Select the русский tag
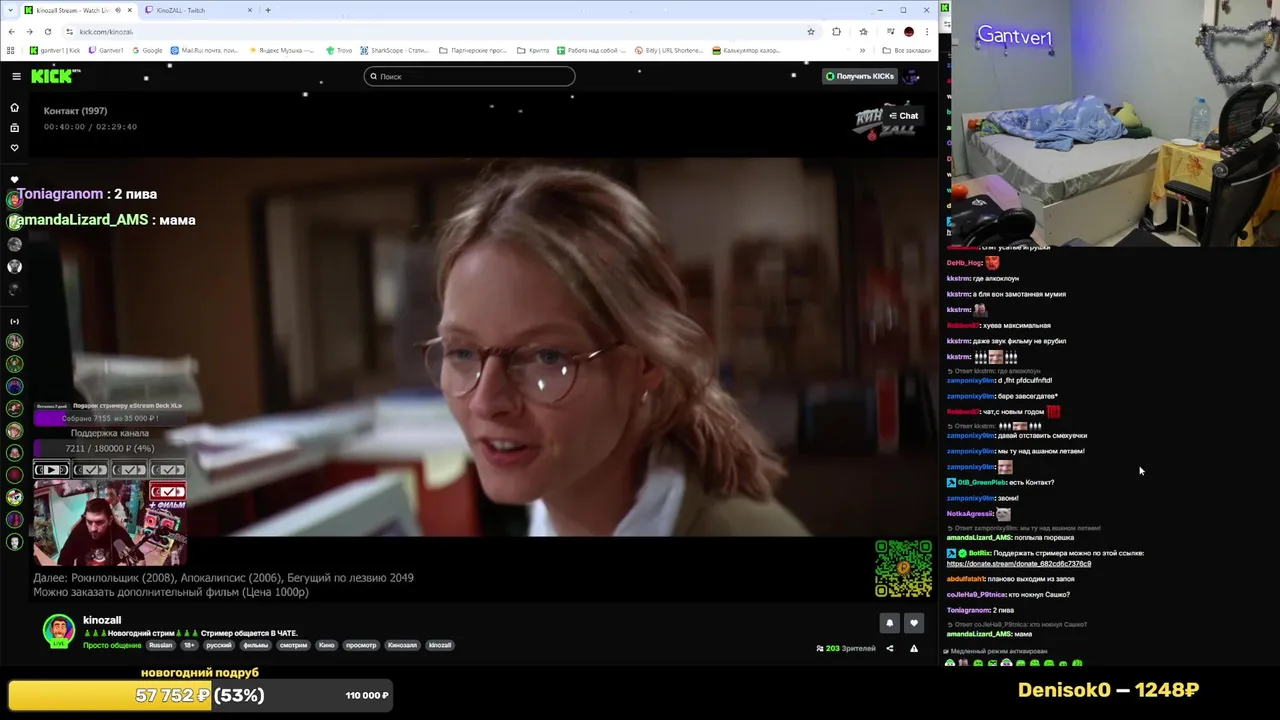Screen dimensions: 1280x720 pyautogui.click(x=218, y=645)
